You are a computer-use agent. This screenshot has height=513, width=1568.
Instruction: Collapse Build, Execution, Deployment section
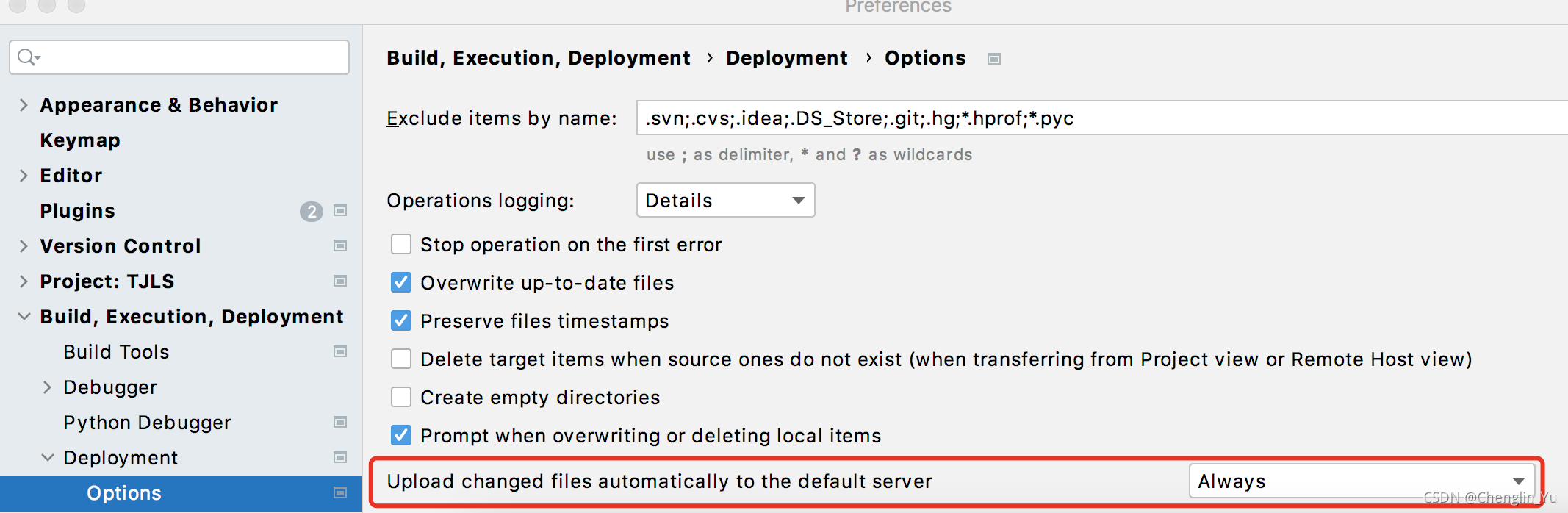click(24, 317)
